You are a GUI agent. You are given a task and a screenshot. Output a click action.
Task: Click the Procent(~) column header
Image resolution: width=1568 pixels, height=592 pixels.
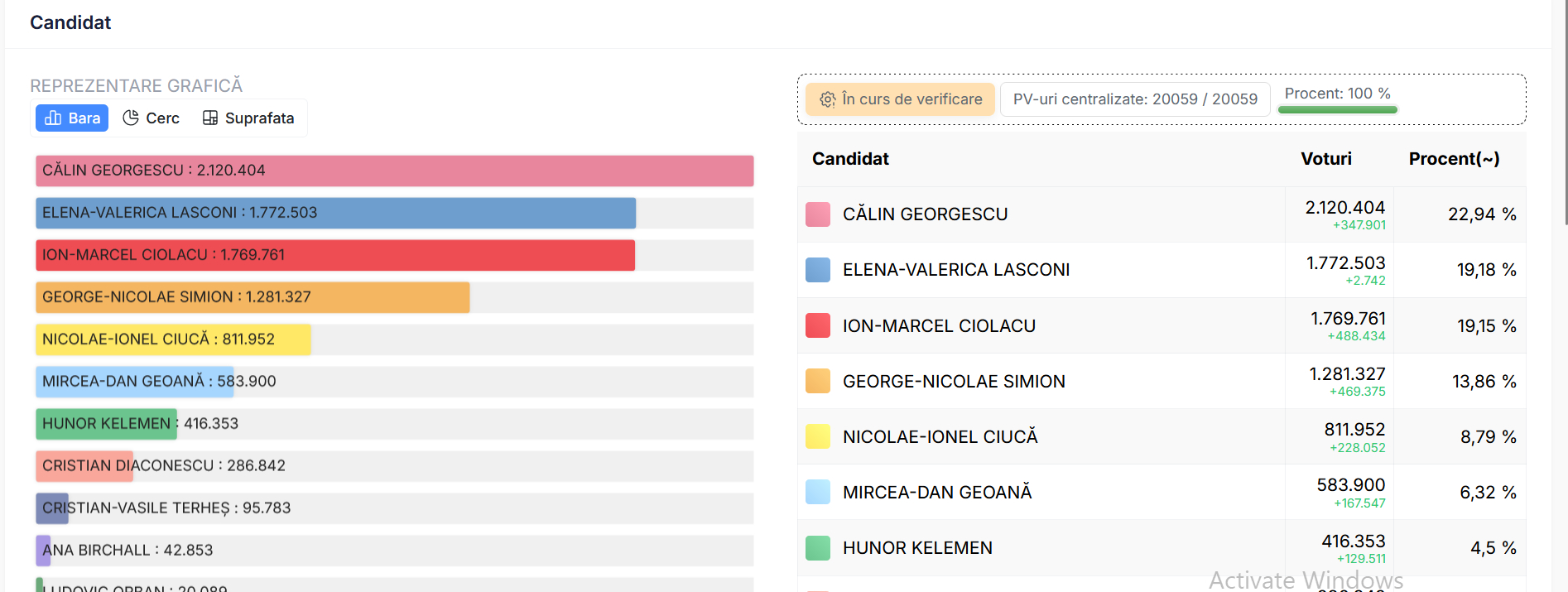tap(1454, 159)
